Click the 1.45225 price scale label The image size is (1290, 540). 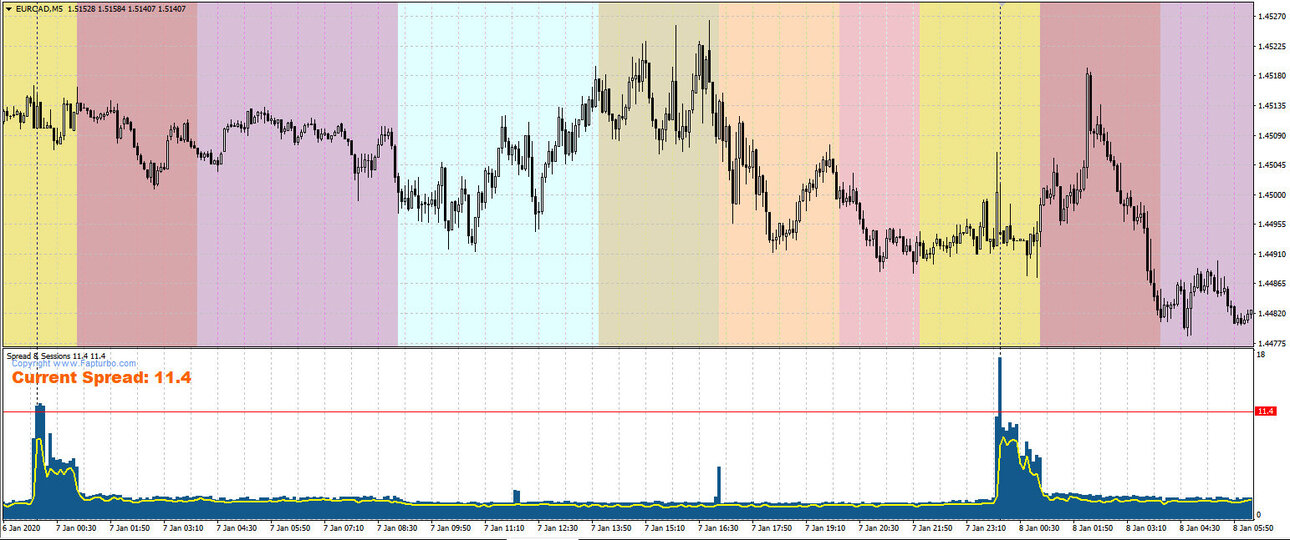(1272, 46)
